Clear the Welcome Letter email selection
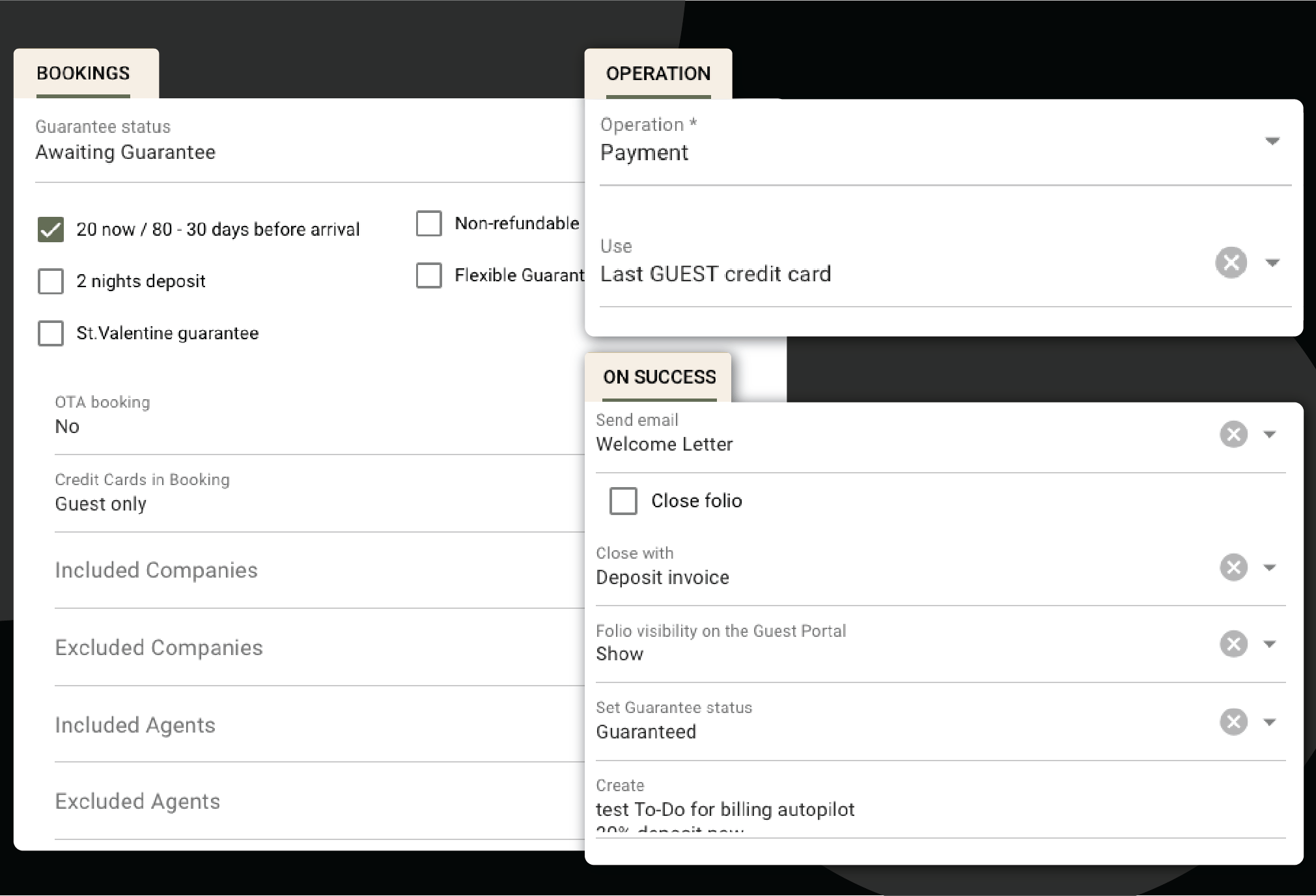 pyautogui.click(x=1233, y=434)
